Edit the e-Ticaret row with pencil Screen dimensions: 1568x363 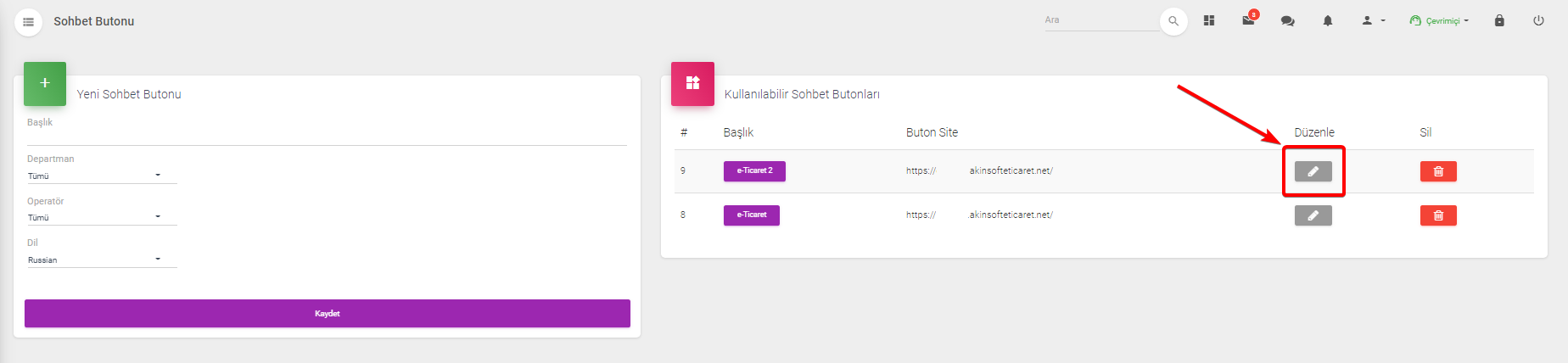1313,215
